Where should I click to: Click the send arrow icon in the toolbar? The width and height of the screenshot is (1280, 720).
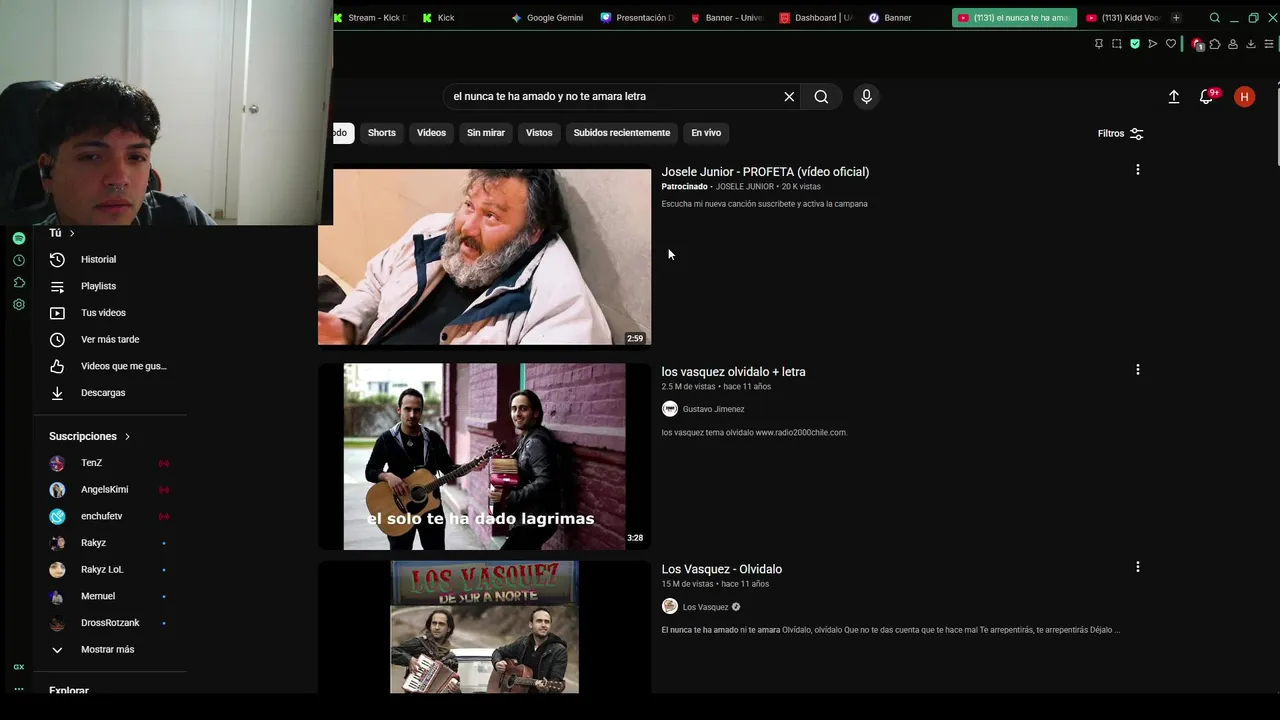click(1152, 44)
